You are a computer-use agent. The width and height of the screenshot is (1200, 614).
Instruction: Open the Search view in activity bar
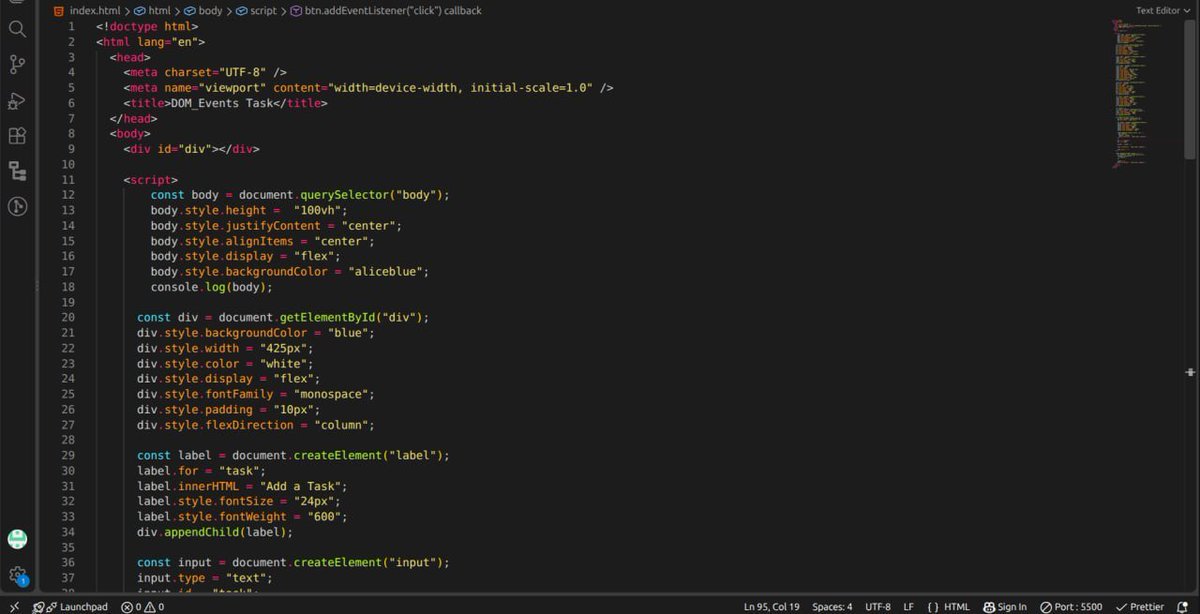[17, 29]
